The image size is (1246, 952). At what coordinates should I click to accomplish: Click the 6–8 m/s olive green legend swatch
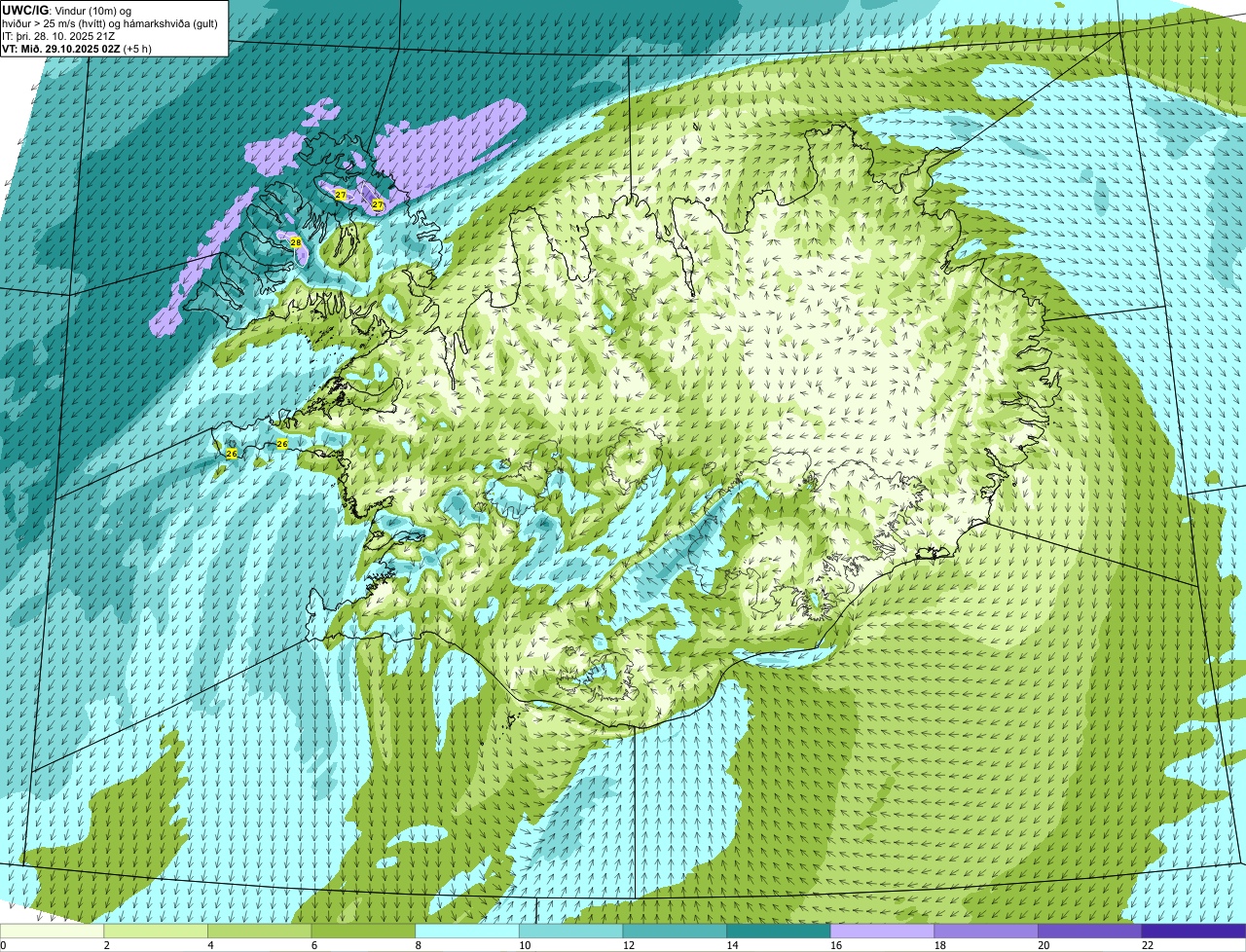363,931
